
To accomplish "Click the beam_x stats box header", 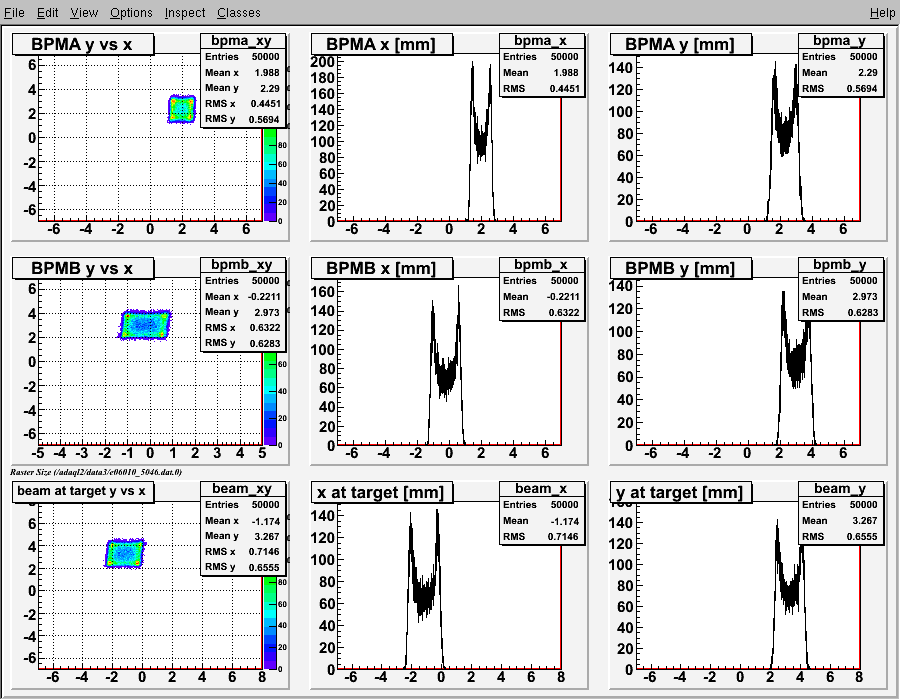I will point(542,488).
